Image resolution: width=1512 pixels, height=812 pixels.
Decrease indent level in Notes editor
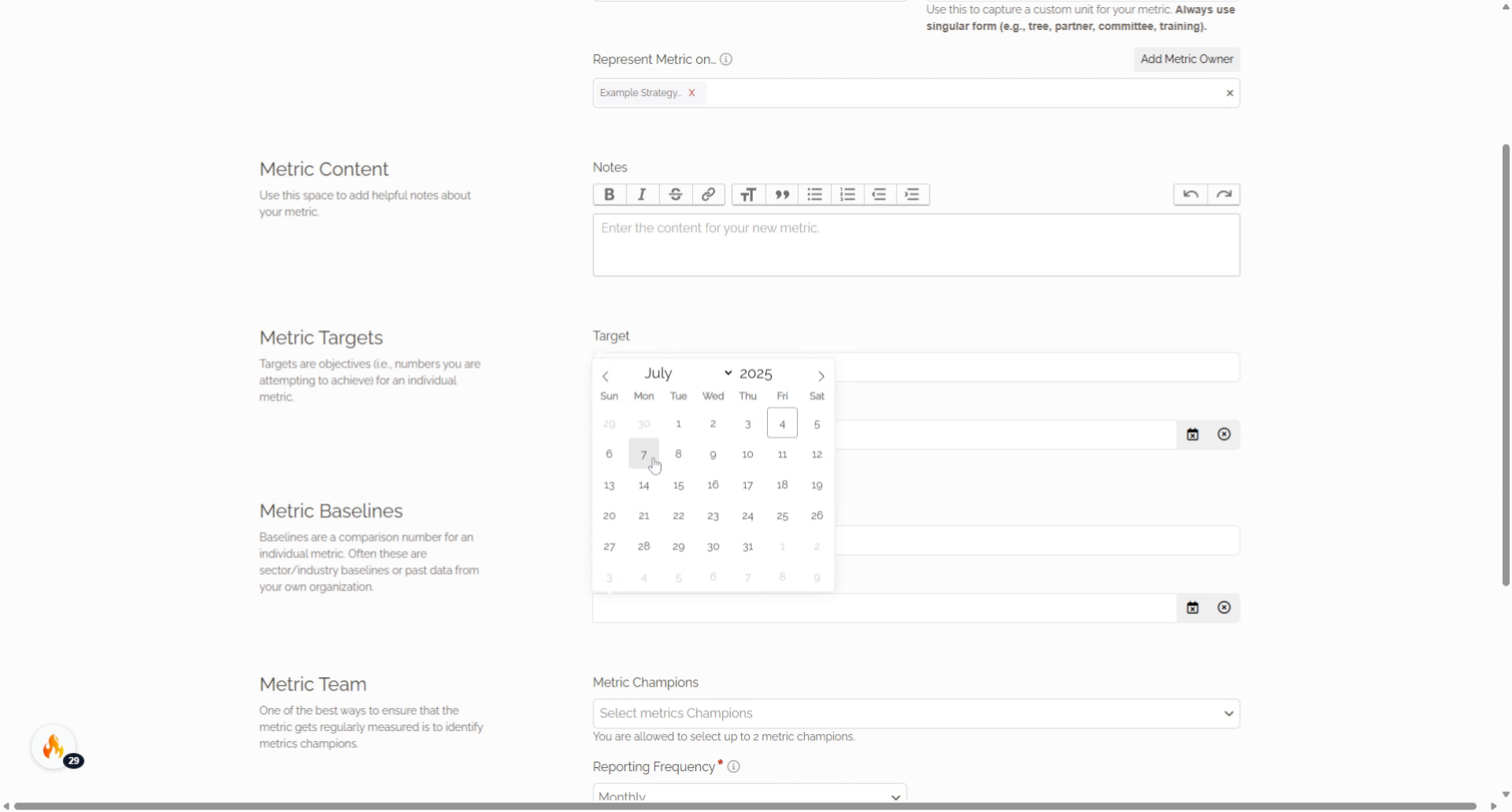[880, 195]
